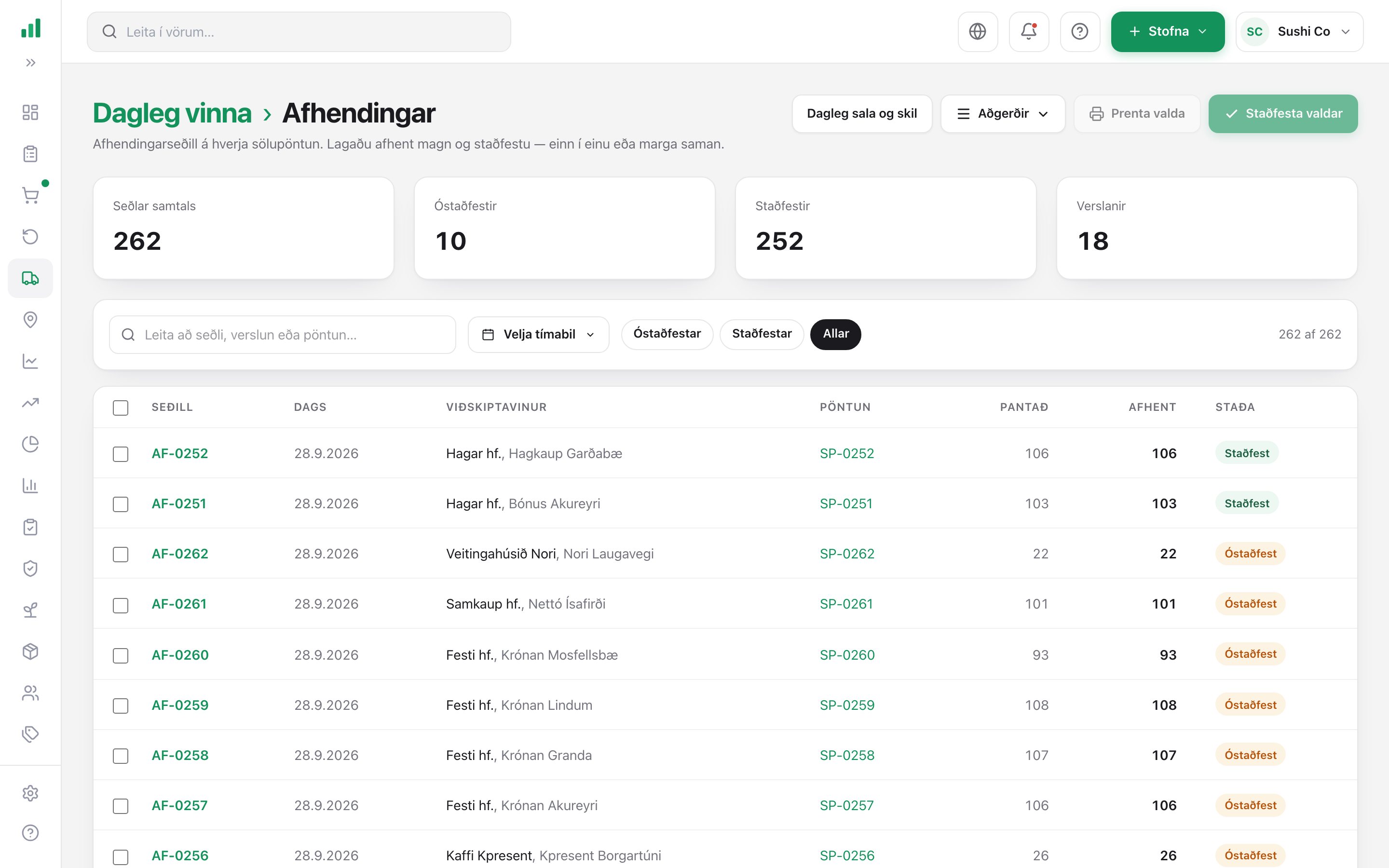Open the price tags sidebar icon
1389x868 pixels.
30,733
